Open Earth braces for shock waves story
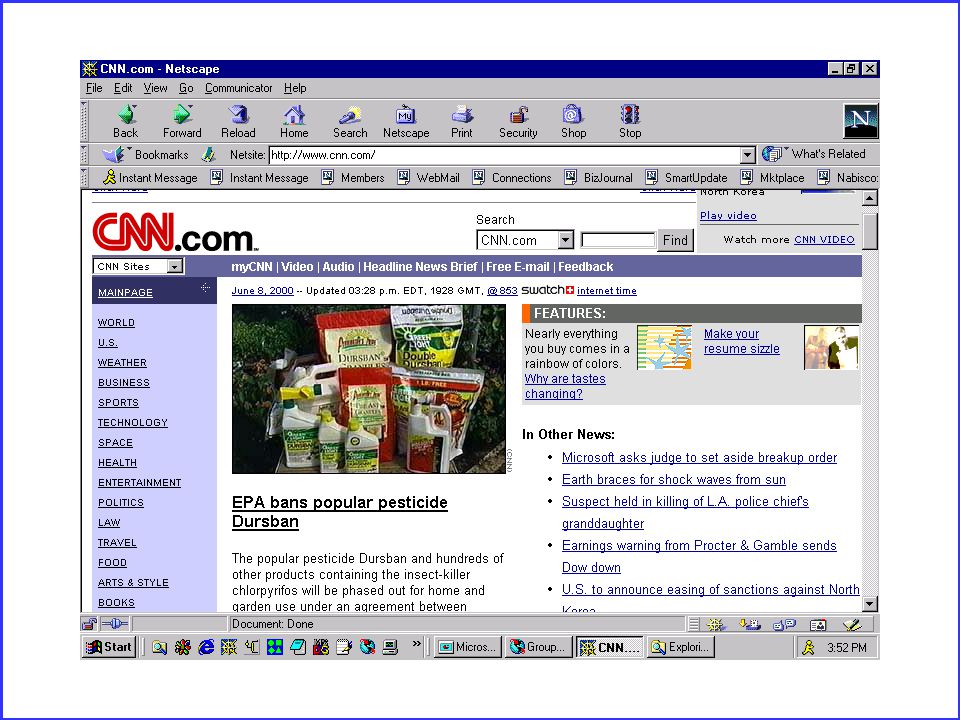960x720 pixels. [x=673, y=479]
